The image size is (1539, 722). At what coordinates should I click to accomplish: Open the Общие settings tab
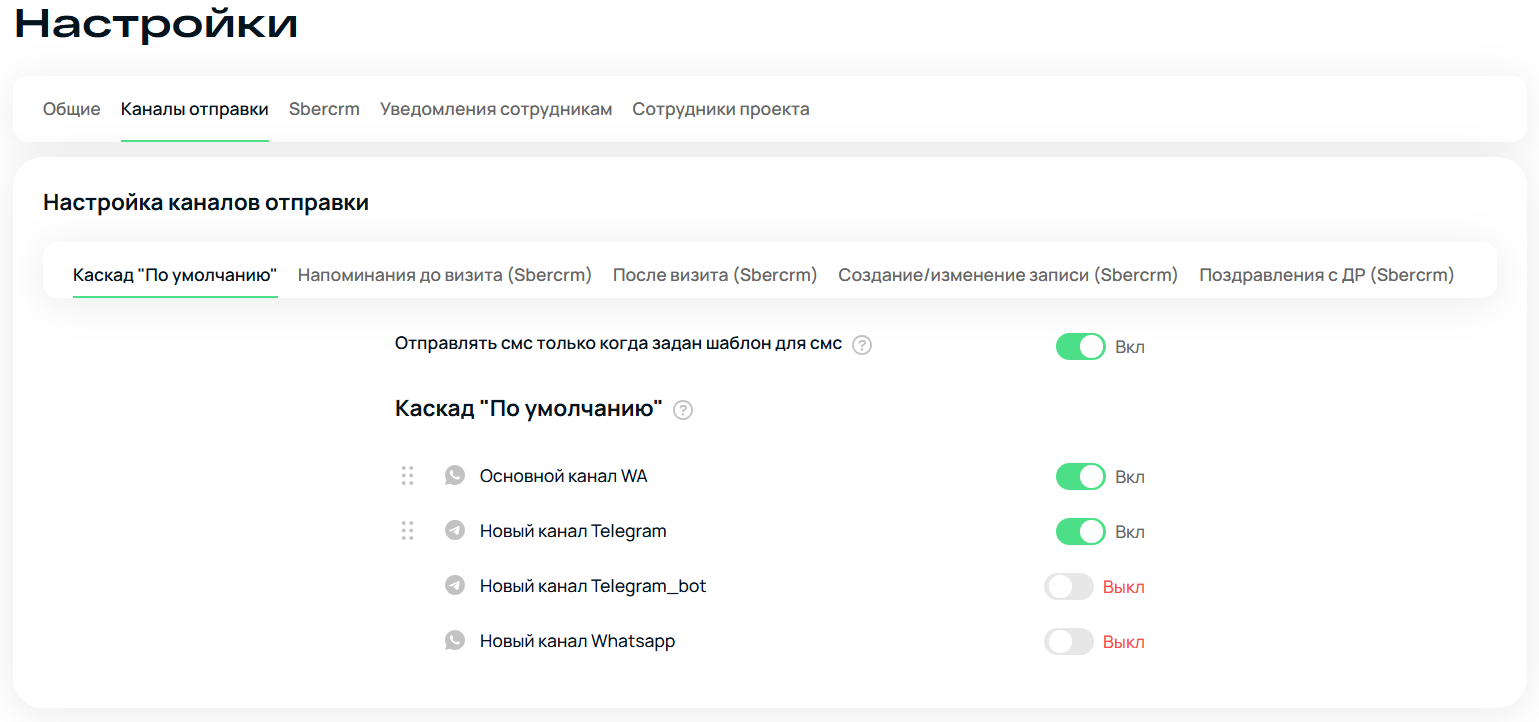71,109
